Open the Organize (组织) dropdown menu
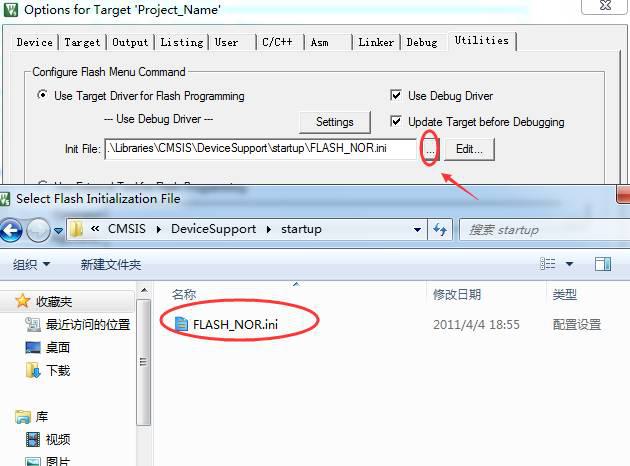This screenshot has height=466, width=630. coord(31,264)
